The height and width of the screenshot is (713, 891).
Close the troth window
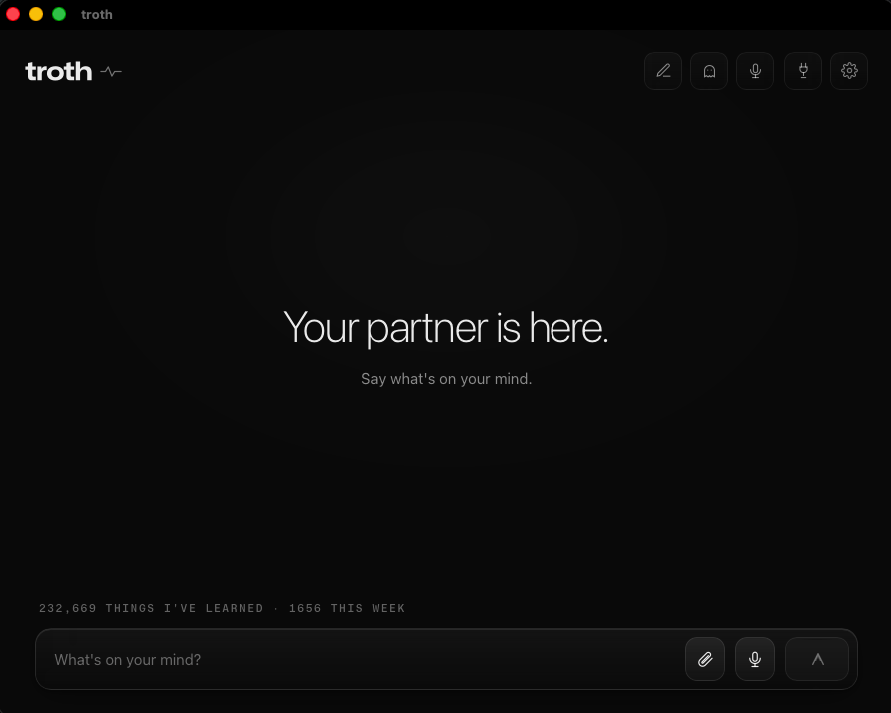tap(13, 14)
